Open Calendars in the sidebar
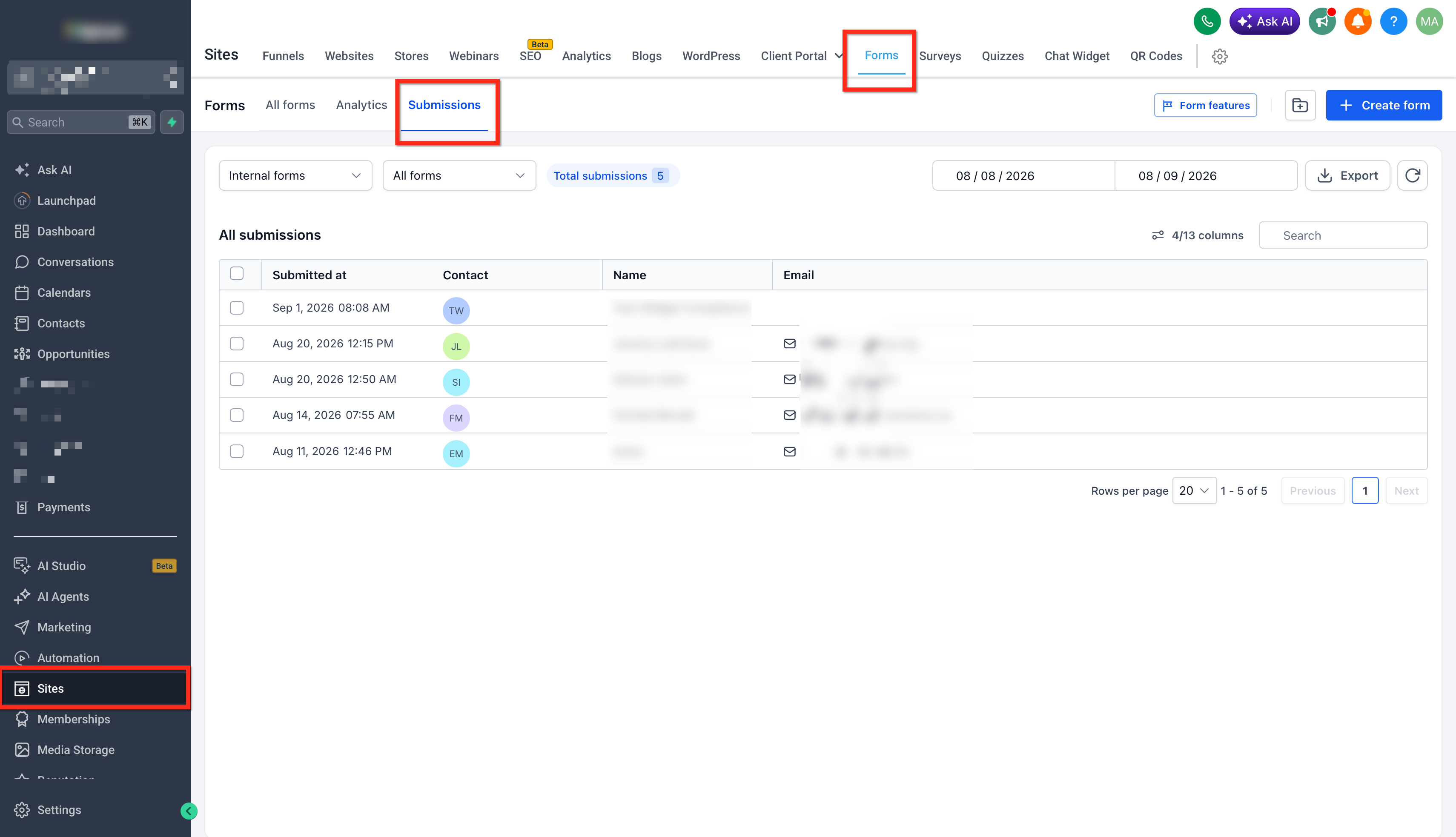This screenshot has width=1456, height=837. tap(64, 292)
